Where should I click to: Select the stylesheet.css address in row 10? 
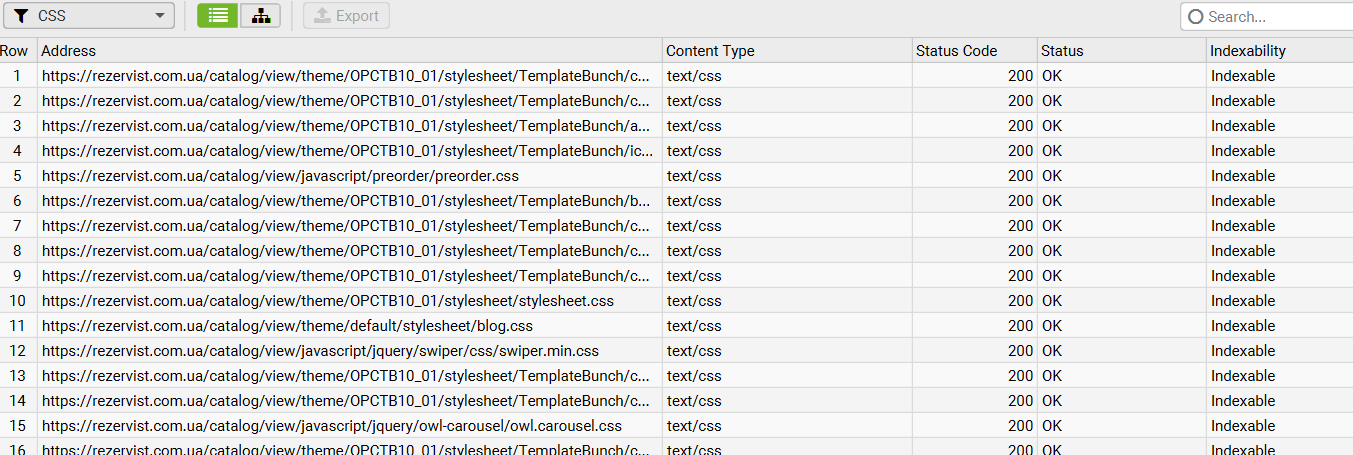point(328,301)
